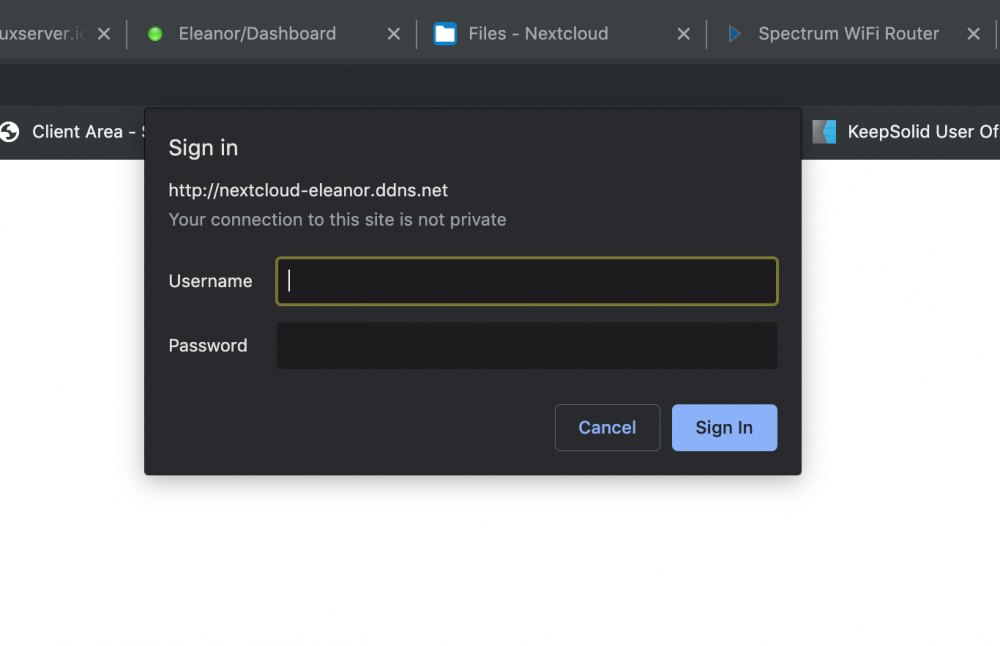Screen dimensions: 1000x646
Task: Click the KeepSolid bookmark icon
Action: [824, 132]
